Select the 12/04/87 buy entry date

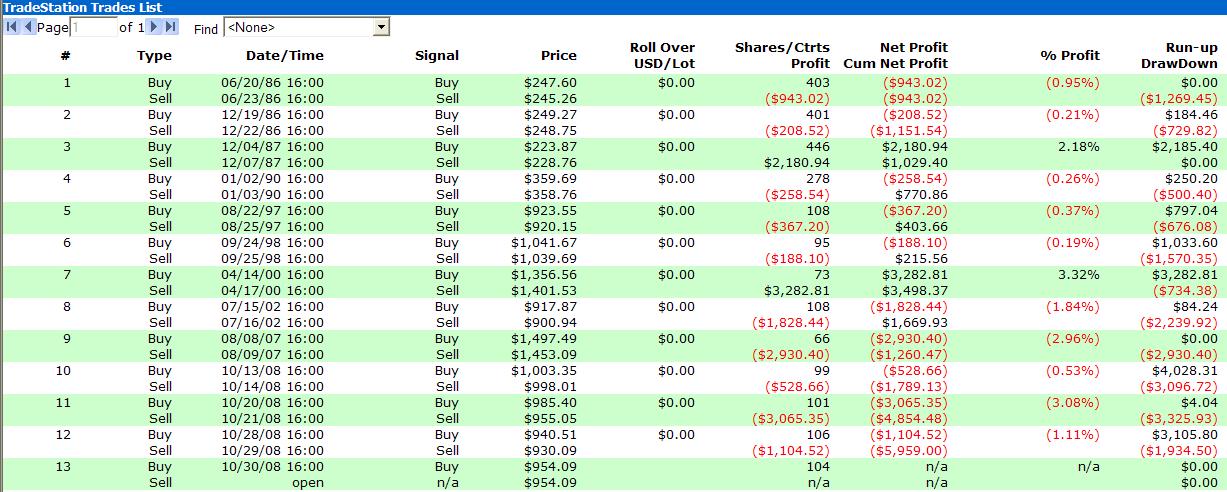pyautogui.click(x=272, y=147)
